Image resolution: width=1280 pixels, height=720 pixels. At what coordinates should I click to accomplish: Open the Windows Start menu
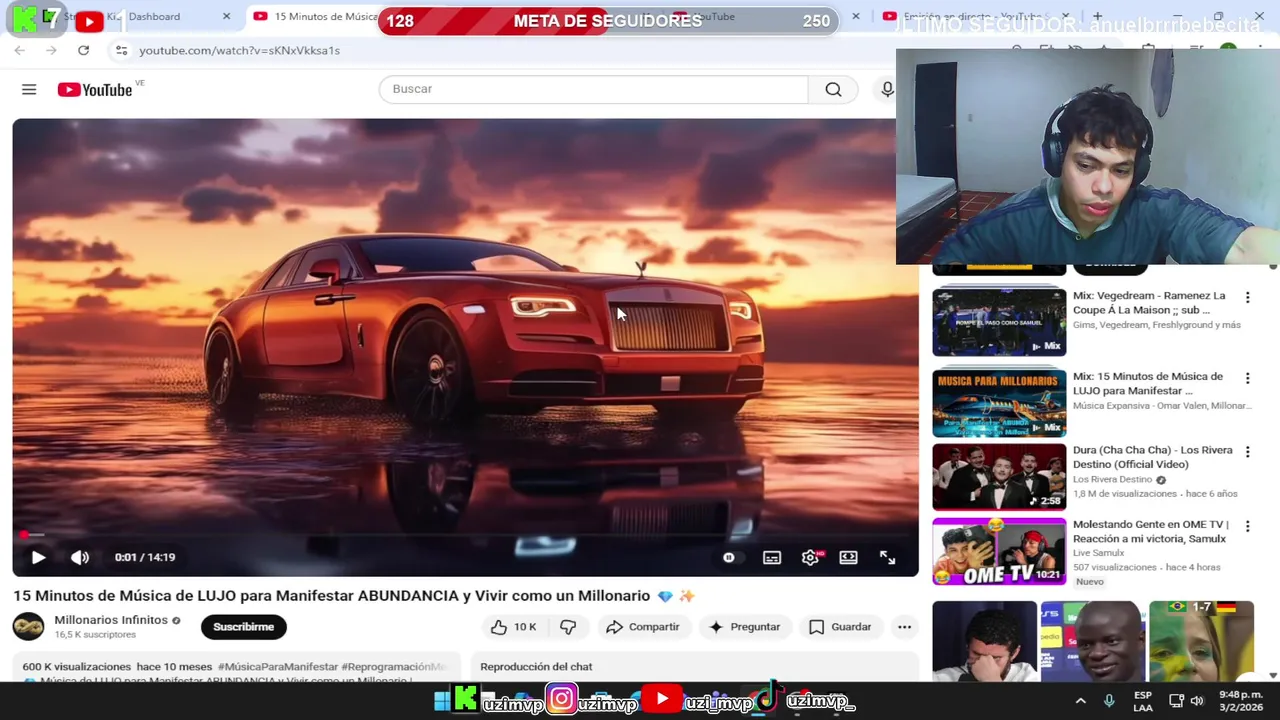(441, 701)
